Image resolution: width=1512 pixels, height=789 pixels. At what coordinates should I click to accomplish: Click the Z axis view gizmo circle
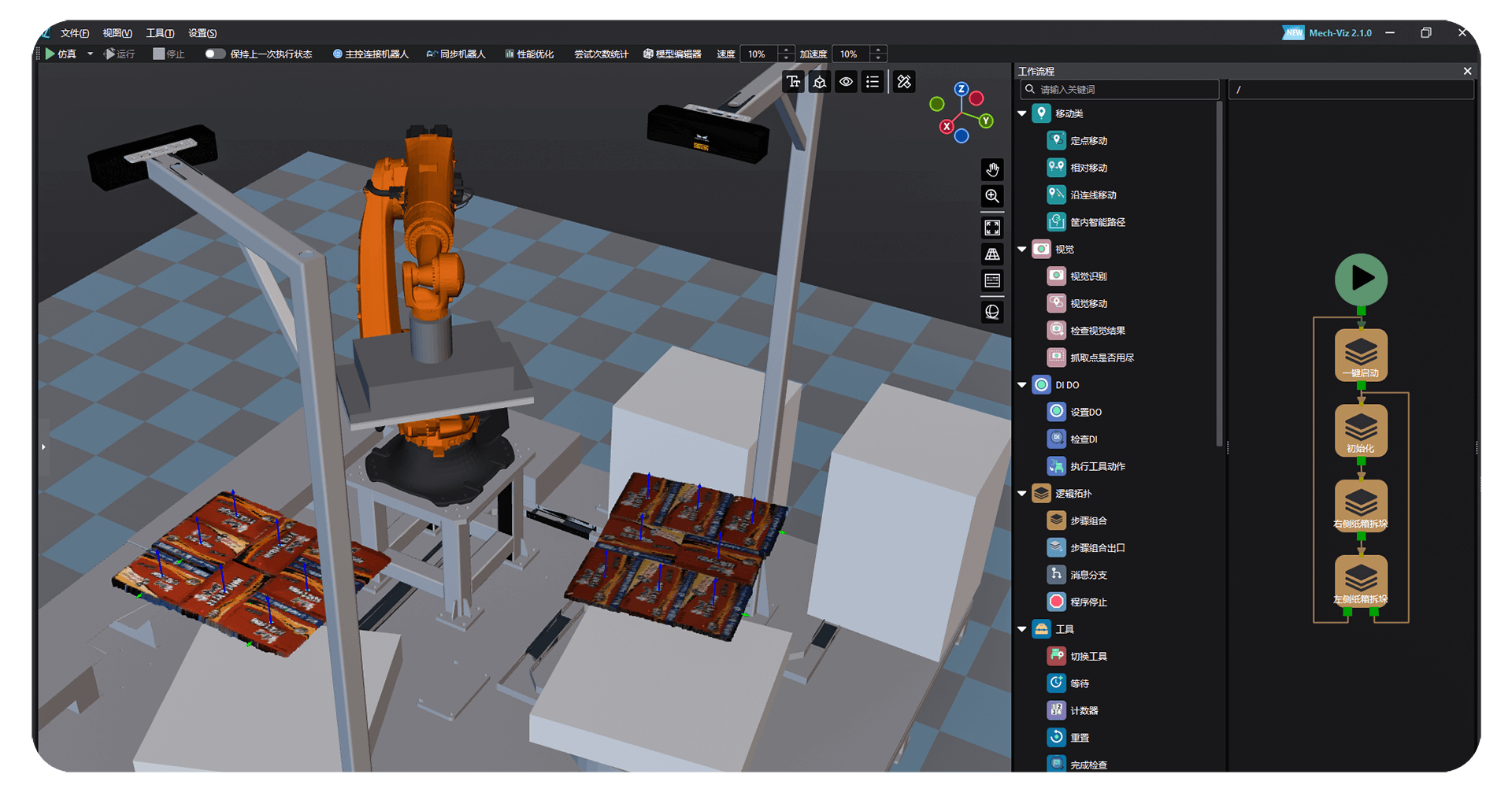[962, 89]
